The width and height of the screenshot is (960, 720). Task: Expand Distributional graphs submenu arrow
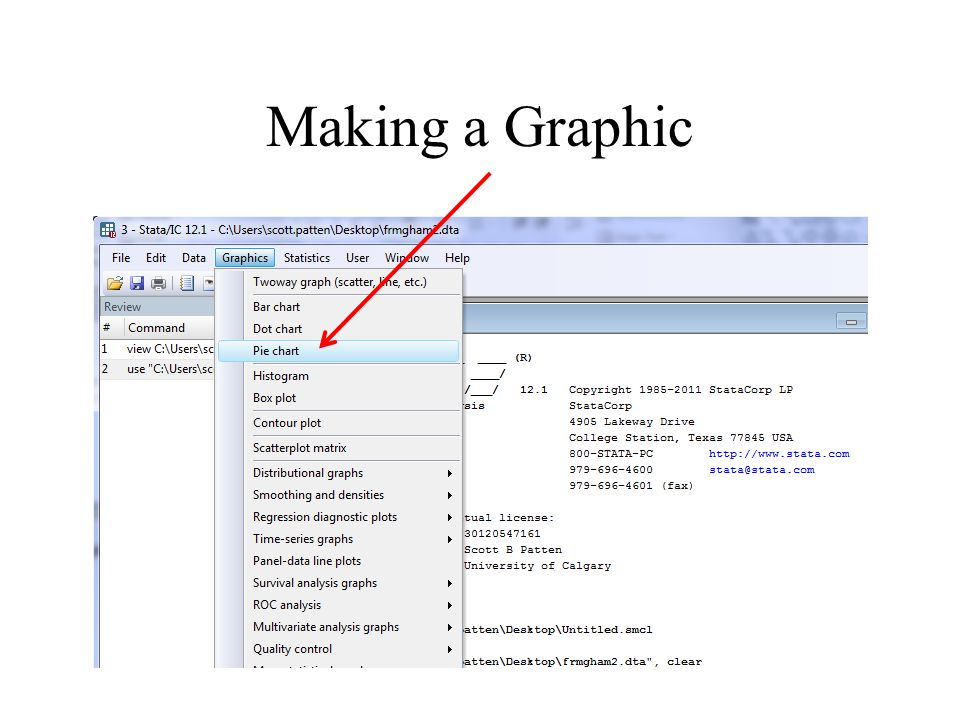(449, 473)
